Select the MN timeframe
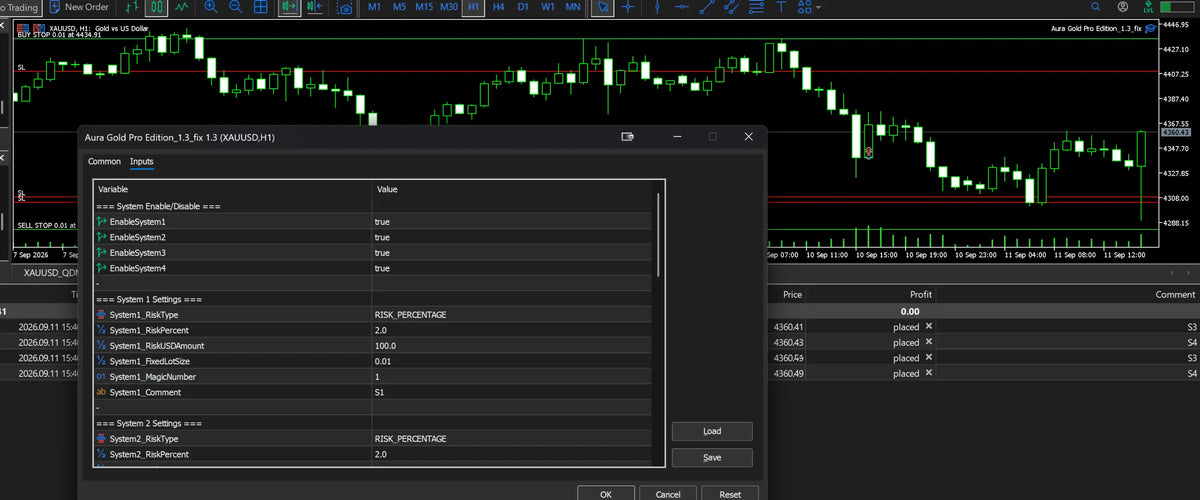 click(572, 7)
